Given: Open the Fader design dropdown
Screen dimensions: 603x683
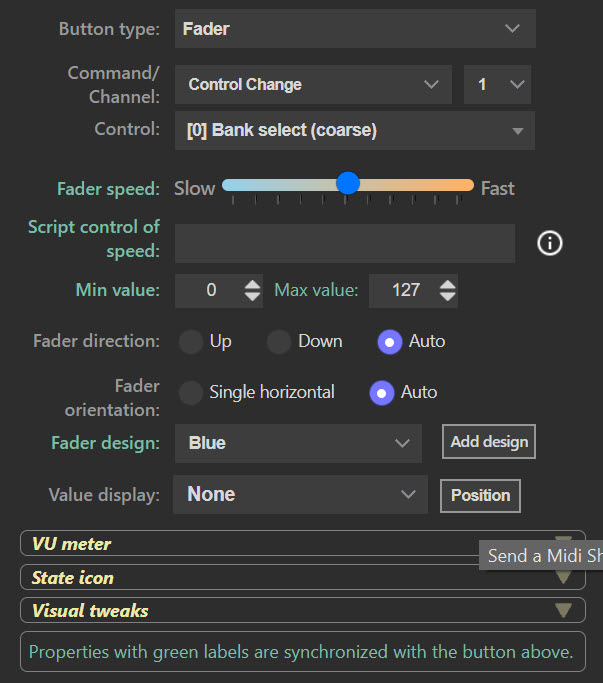Looking at the screenshot, I should 298,443.
